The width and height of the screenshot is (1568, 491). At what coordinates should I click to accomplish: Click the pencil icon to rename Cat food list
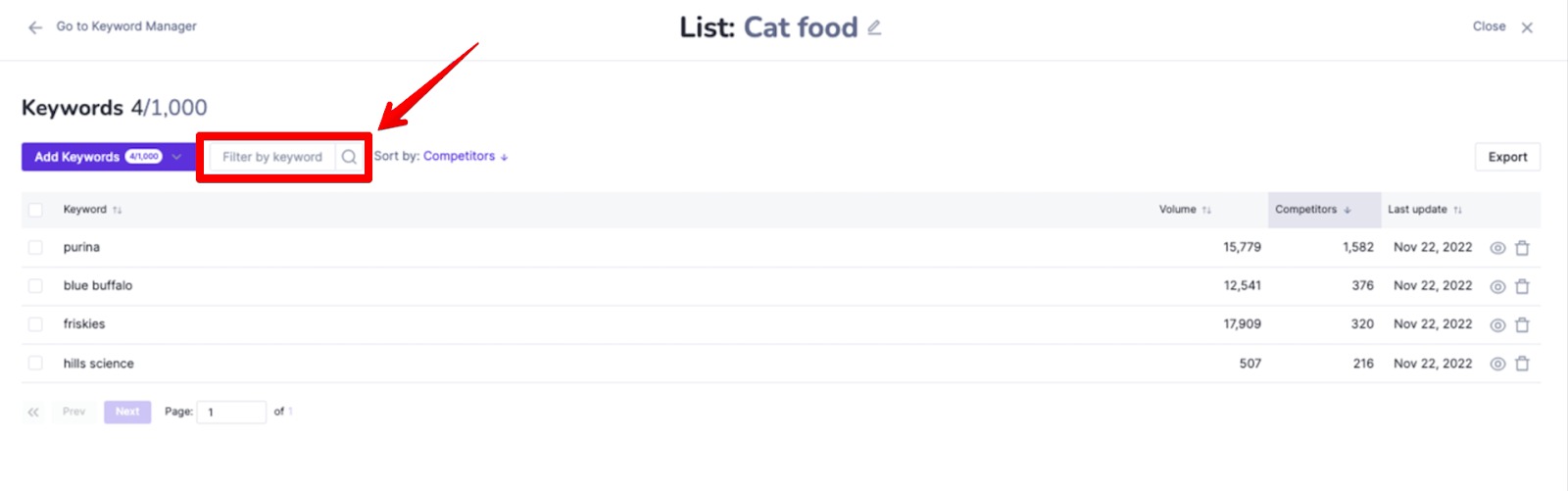(x=874, y=27)
